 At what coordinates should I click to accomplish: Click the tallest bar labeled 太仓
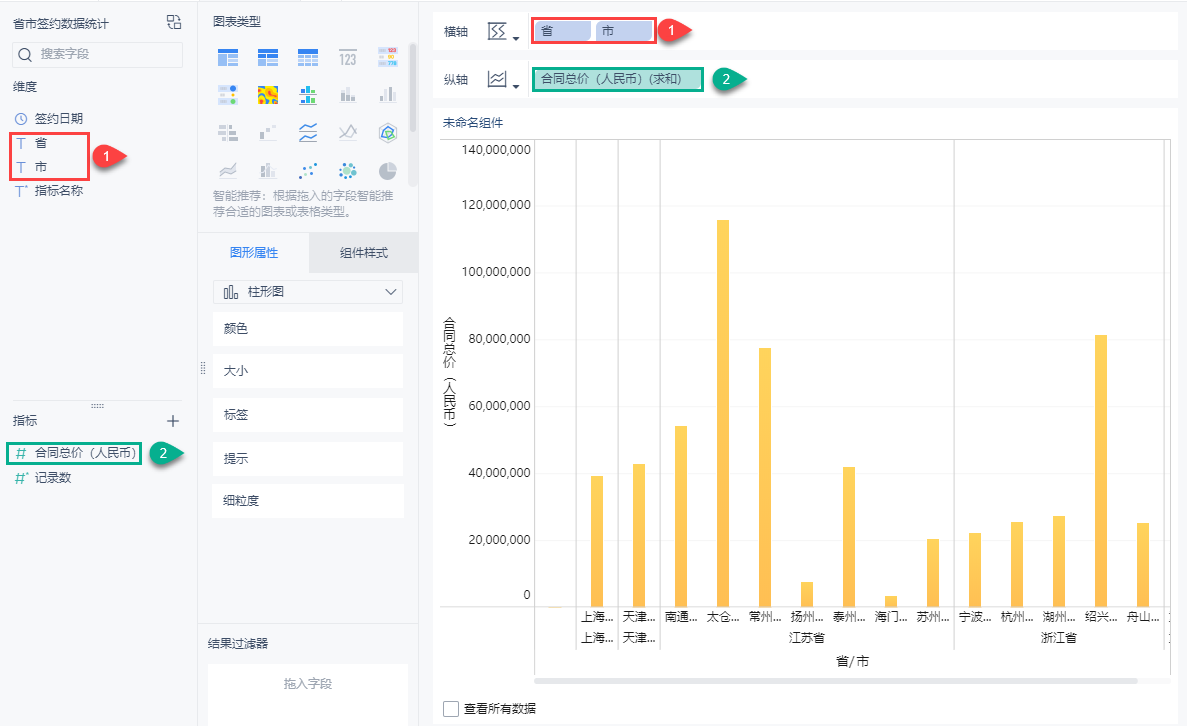pos(723,413)
